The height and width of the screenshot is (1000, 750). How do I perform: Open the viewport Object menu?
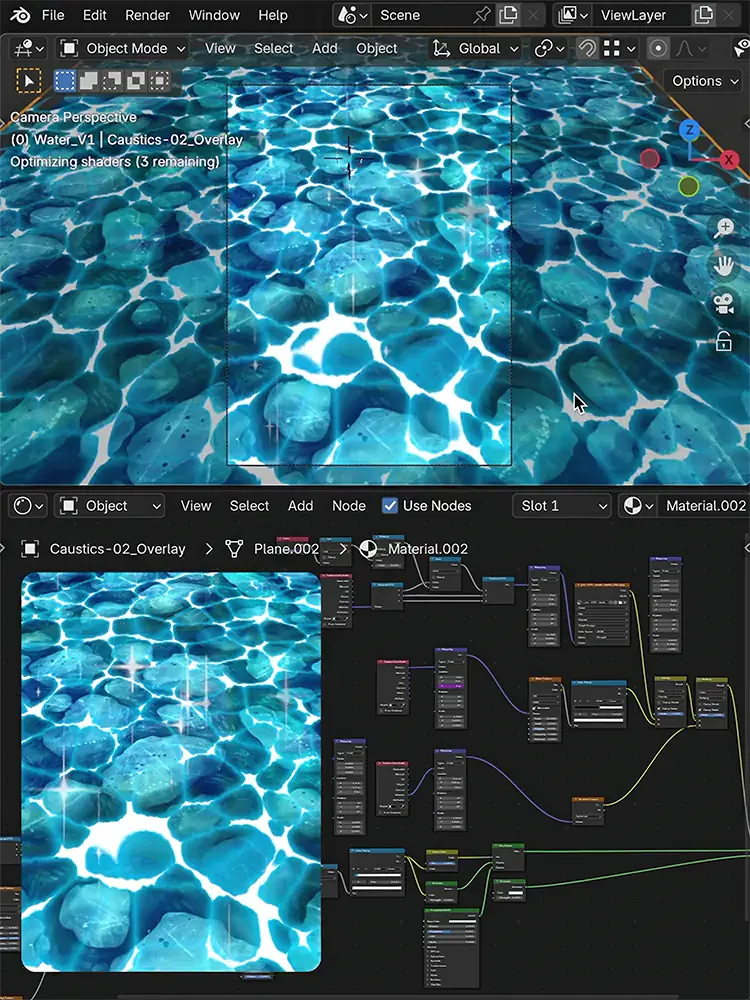point(376,48)
